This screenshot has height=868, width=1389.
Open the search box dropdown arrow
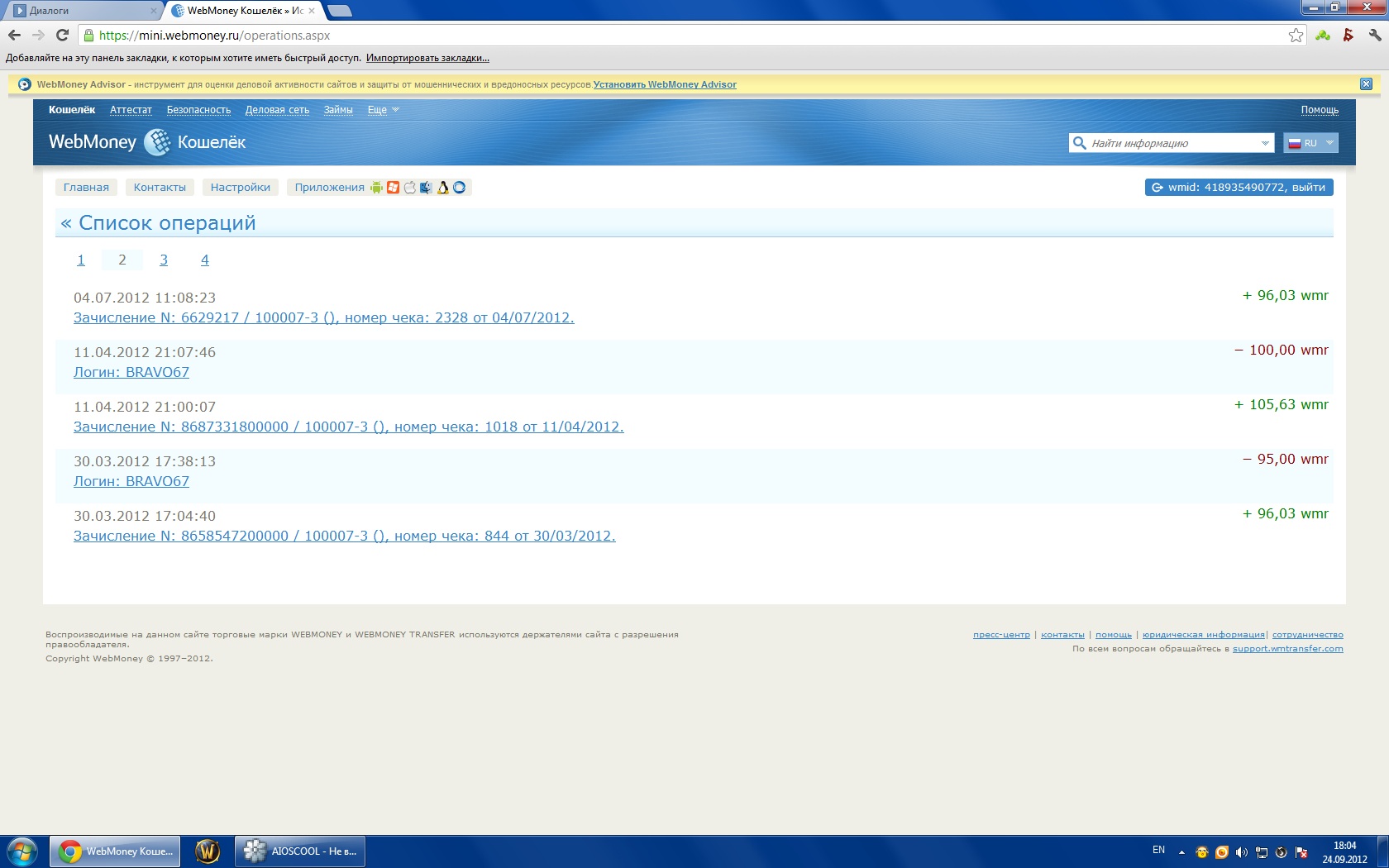[1265, 143]
